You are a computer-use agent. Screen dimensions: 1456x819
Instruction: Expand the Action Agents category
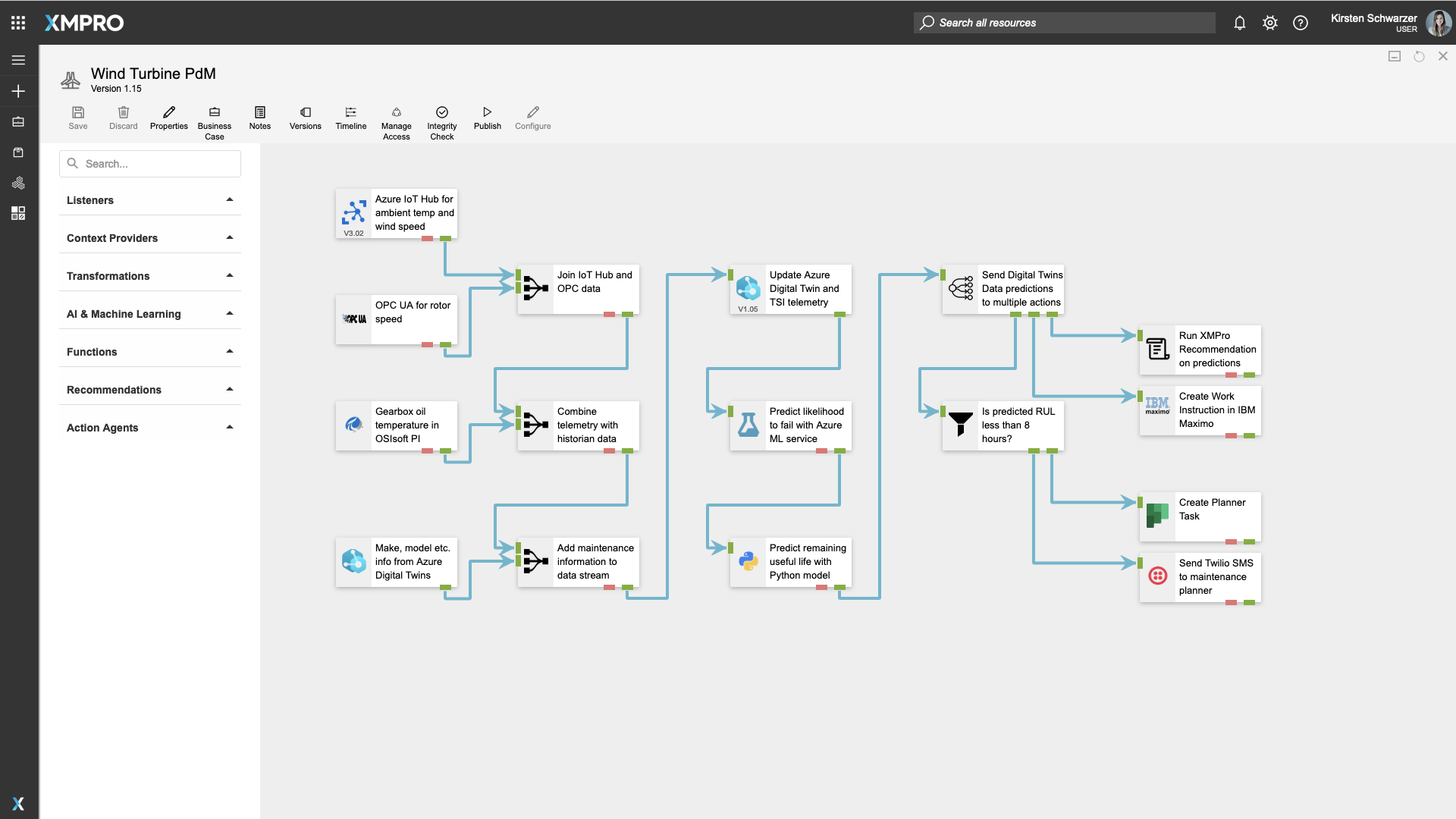[150, 428]
